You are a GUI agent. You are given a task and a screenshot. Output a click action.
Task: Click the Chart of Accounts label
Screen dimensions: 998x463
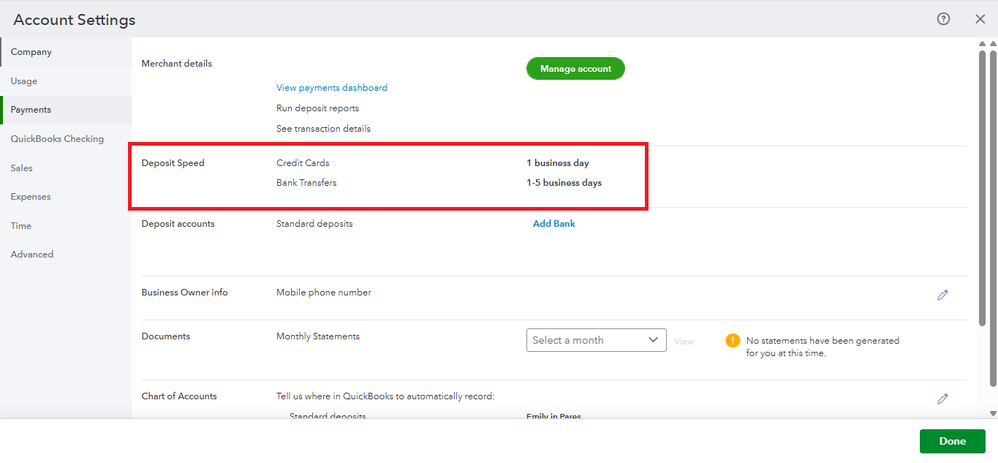click(179, 396)
